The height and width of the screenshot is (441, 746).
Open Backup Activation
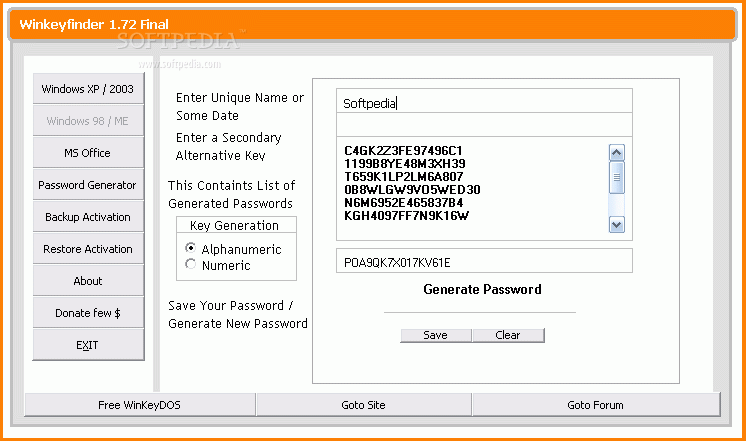88,217
